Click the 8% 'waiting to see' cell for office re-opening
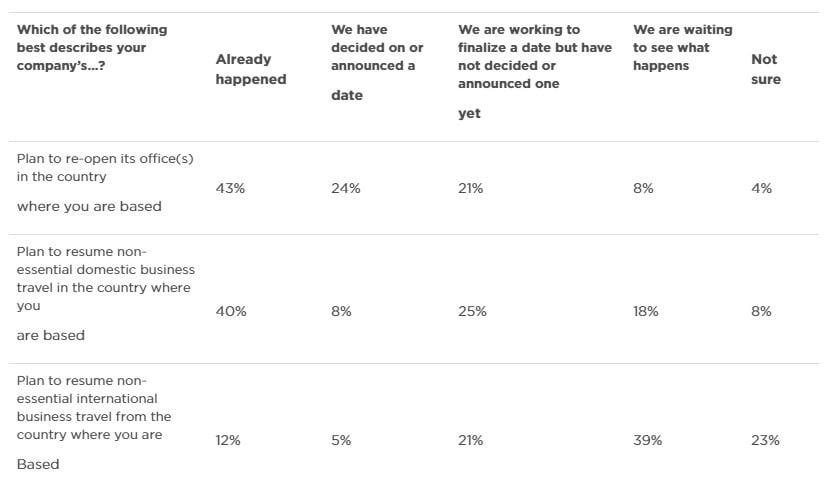The width and height of the screenshot is (828, 485). [643, 188]
